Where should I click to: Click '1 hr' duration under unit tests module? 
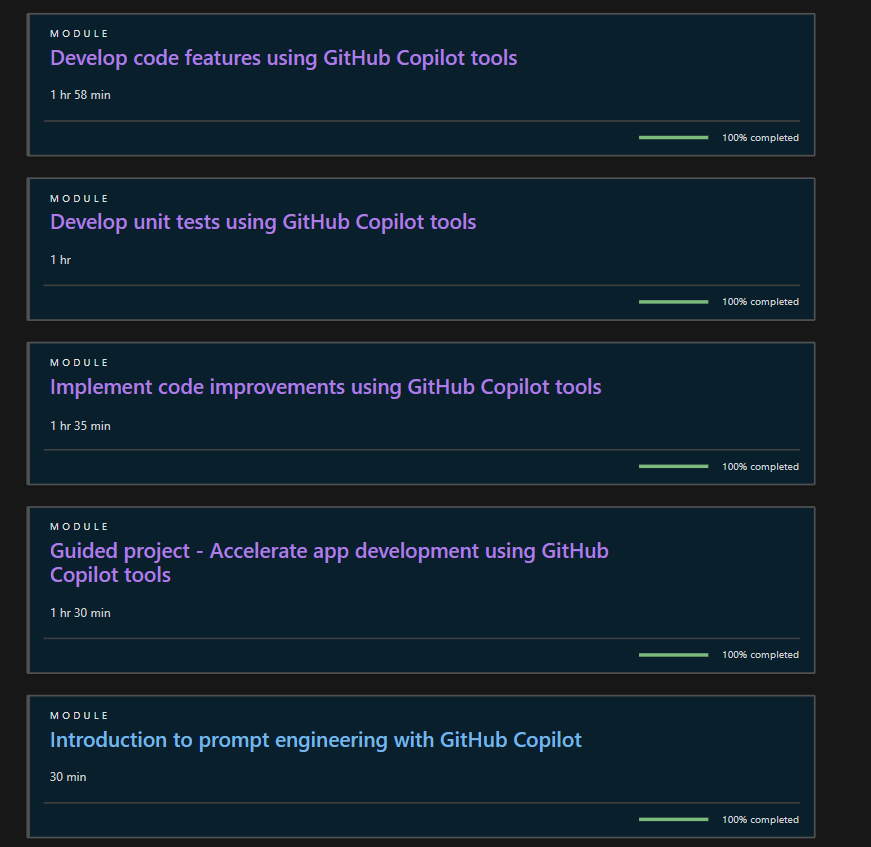tap(61, 260)
